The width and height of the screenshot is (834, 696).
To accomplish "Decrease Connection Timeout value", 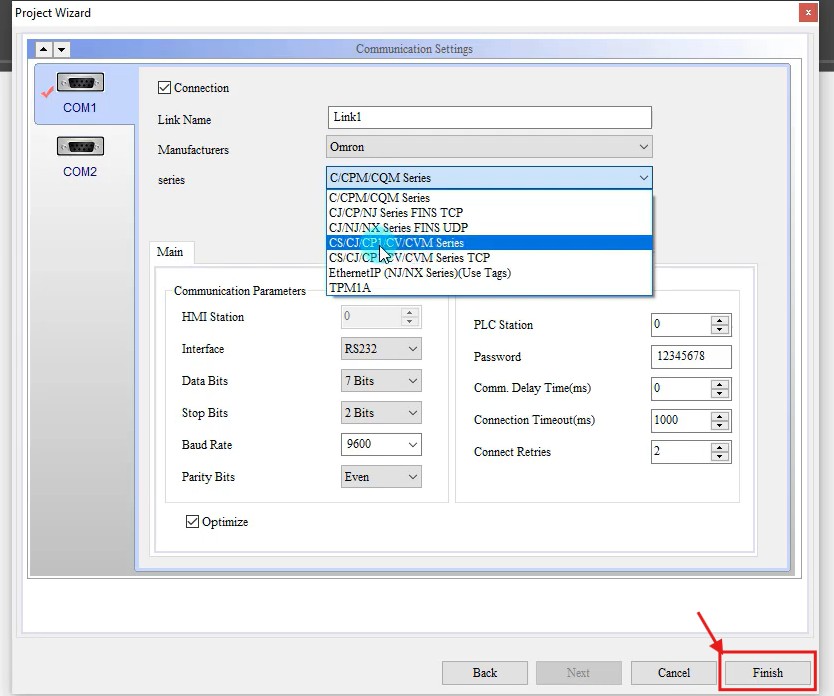I will click(x=720, y=425).
